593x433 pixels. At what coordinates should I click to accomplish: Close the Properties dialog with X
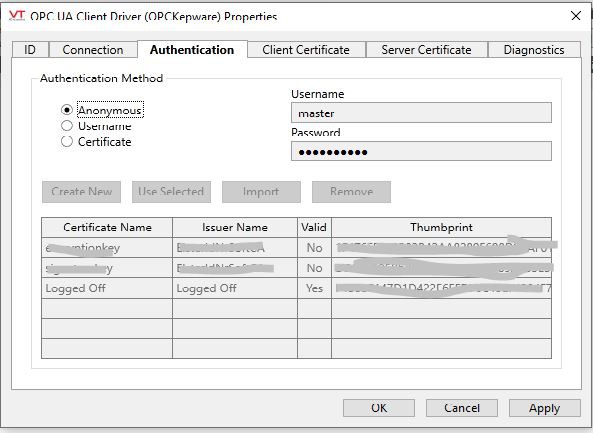point(576,16)
